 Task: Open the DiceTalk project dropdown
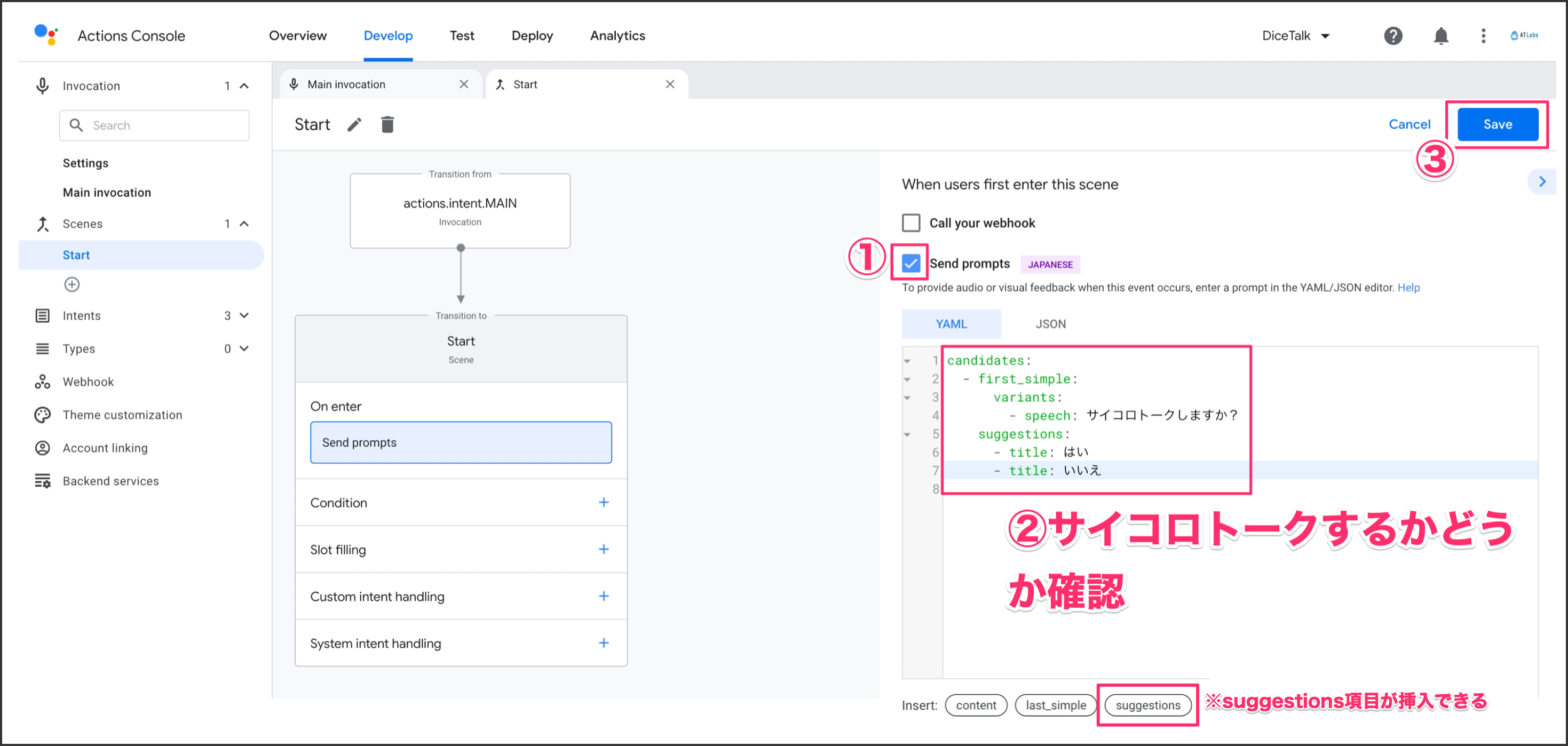point(1295,36)
